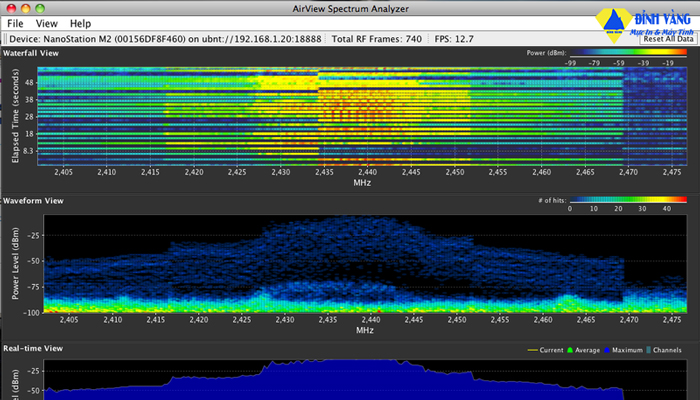Image resolution: width=700 pixels, height=400 pixels.
Task: Click the -75 Power Level label in Waveform View
Action: click(32, 287)
